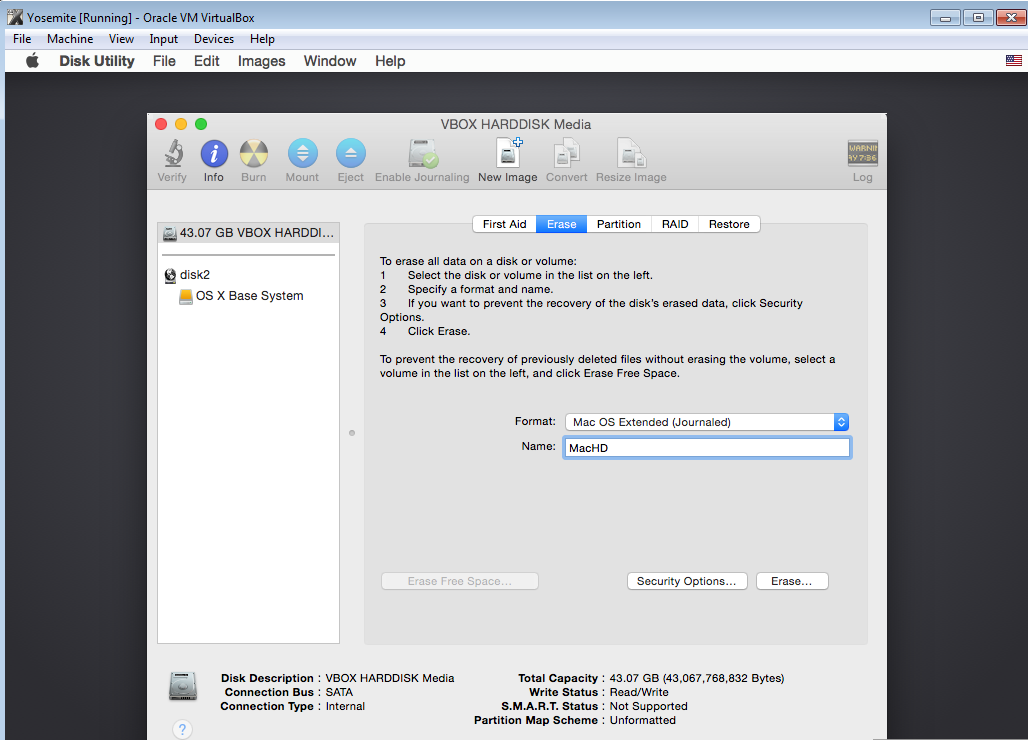Open the VirtualBox Devices menu
1028x740 pixels.
(x=214, y=39)
